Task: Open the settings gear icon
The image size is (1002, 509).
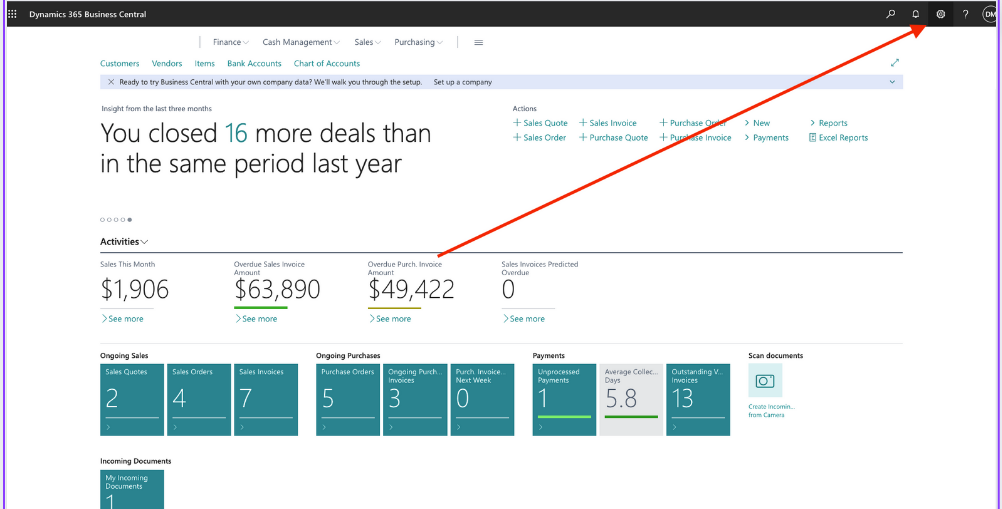Action: point(940,14)
